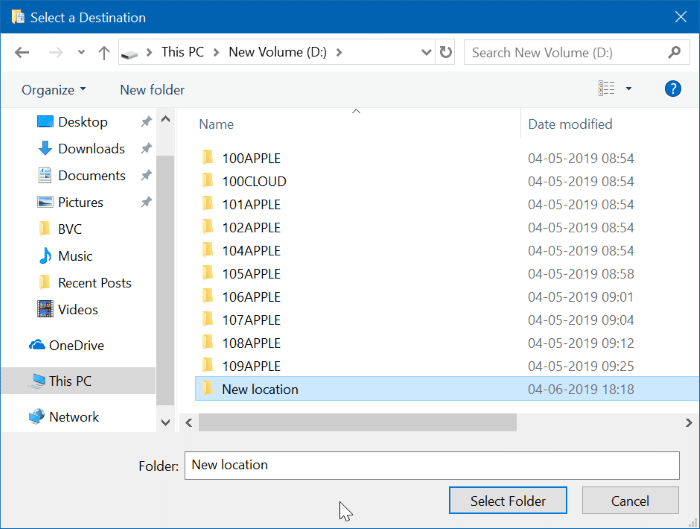Refresh the New Volume (D:) listing
This screenshot has width=700, height=529.
coord(446,52)
